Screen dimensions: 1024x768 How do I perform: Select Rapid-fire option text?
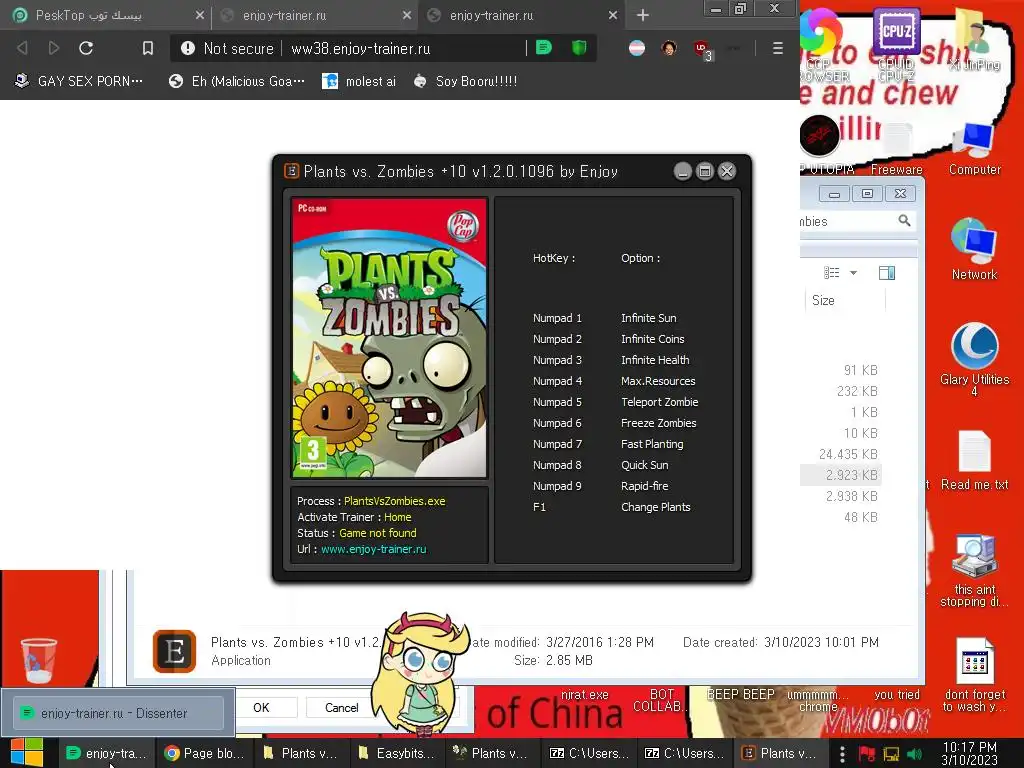pos(645,486)
